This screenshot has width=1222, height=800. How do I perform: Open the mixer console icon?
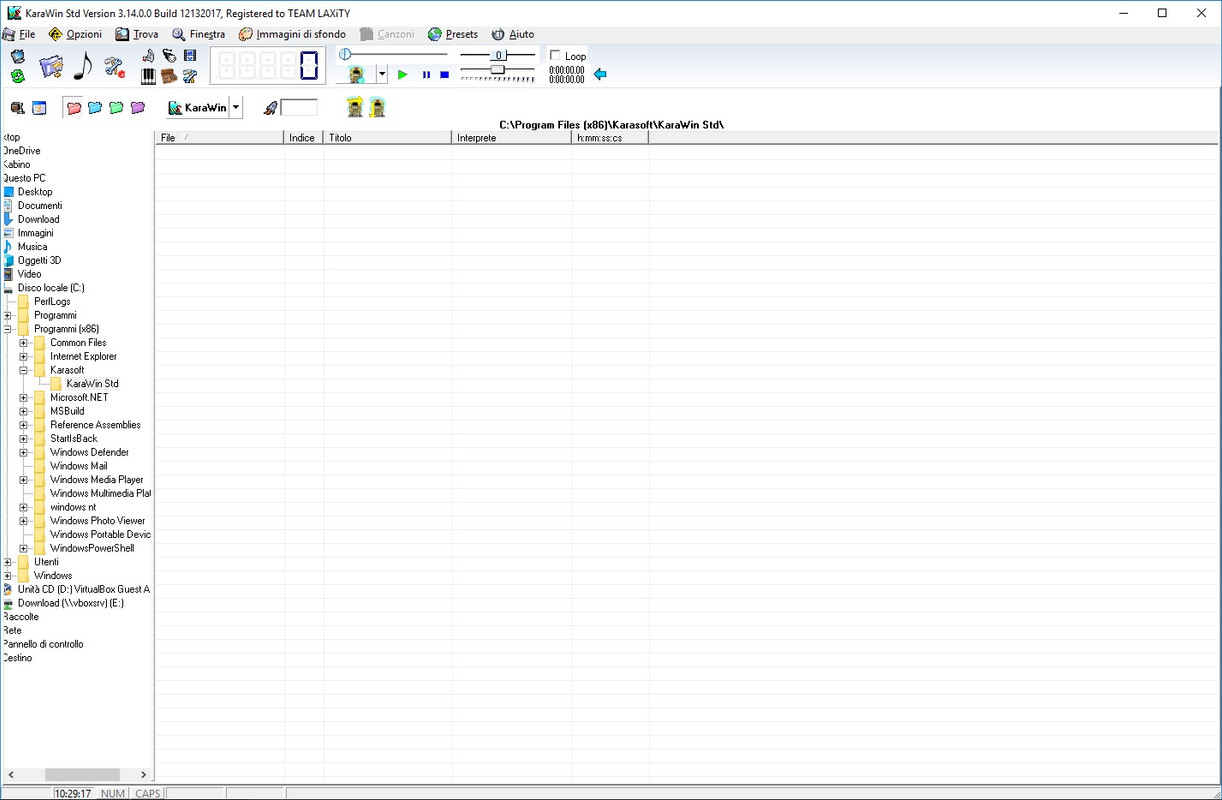tap(169, 76)
